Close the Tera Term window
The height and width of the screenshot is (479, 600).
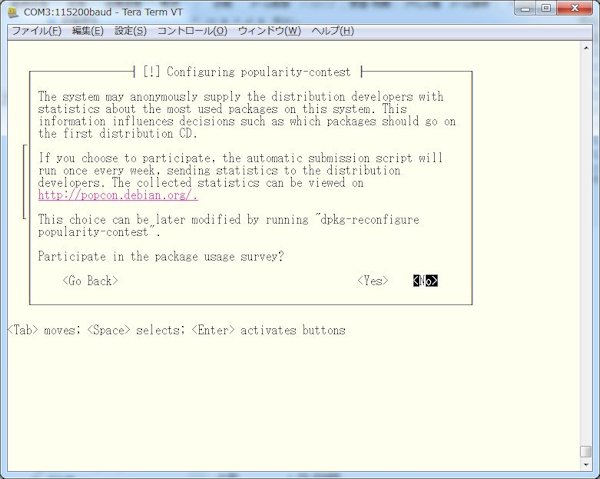coord(574,8)
